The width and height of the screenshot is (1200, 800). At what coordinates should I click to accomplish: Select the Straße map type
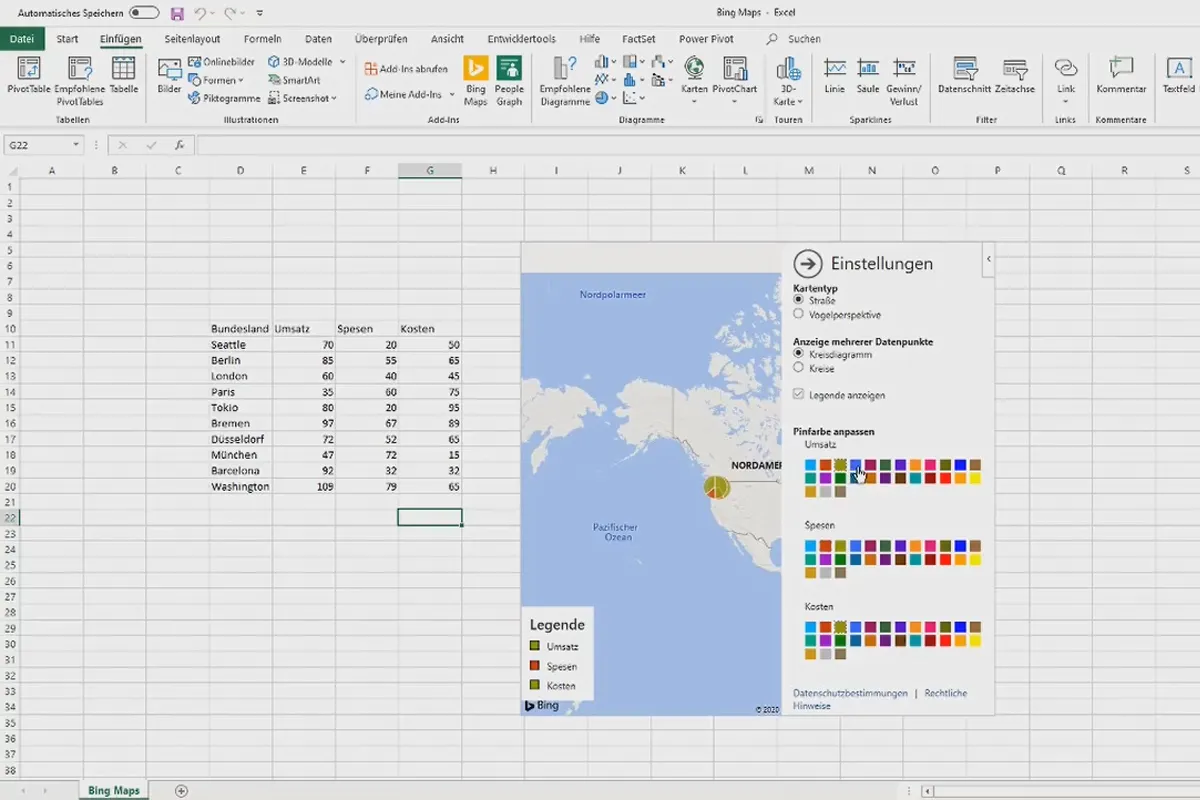798,300
